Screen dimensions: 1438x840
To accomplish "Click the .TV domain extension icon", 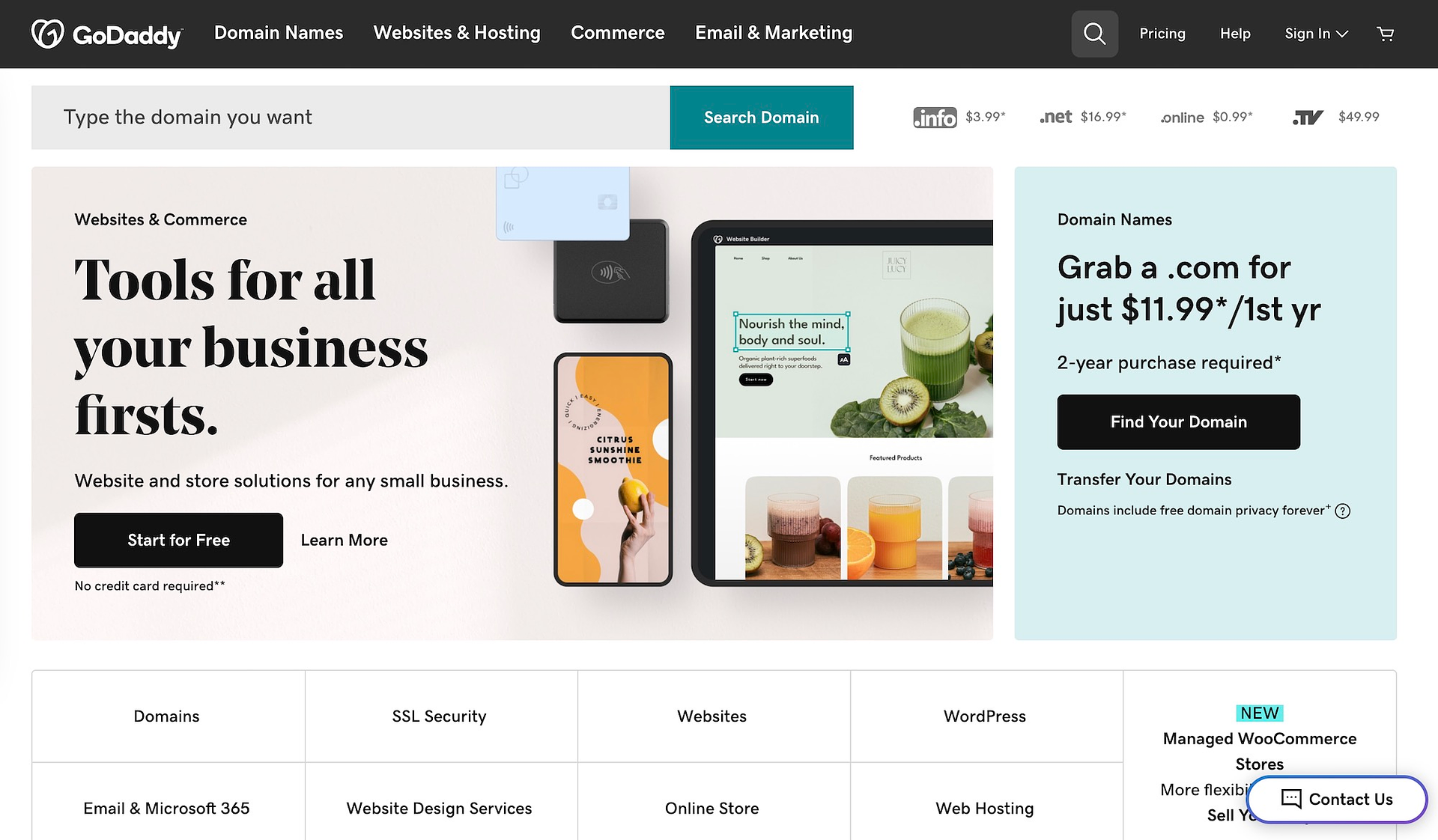I will 1307,117.
